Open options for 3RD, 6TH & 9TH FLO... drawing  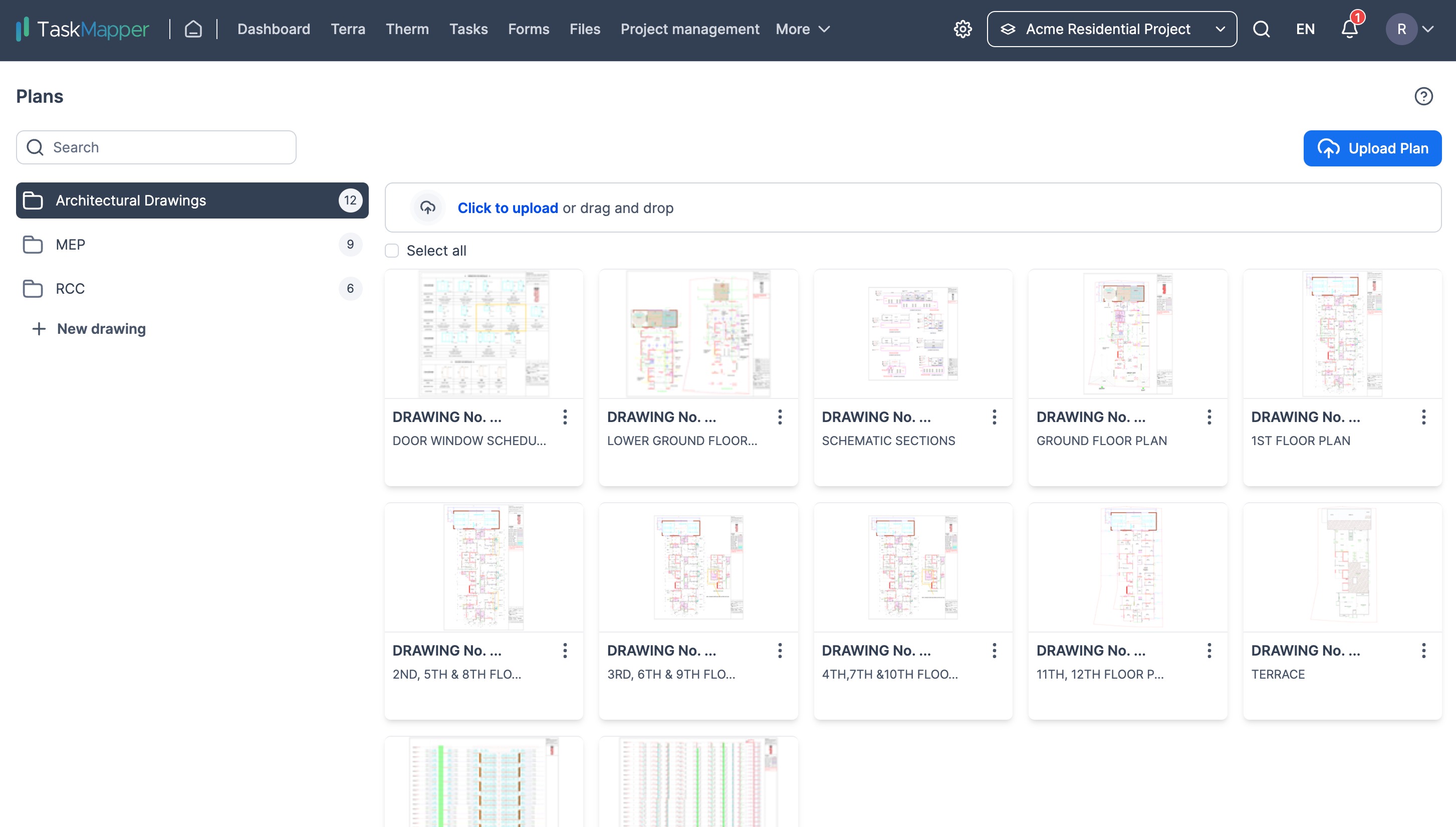pyautogui.click(x=780, y=651)
